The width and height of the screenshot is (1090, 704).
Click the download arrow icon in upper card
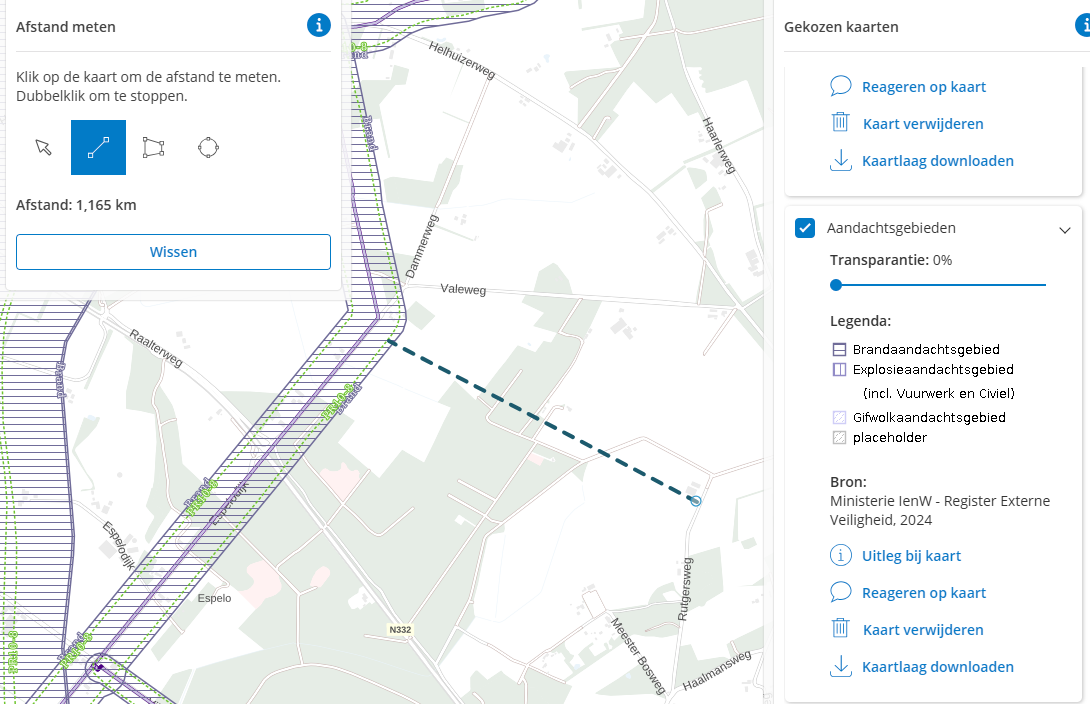(840, 160)
